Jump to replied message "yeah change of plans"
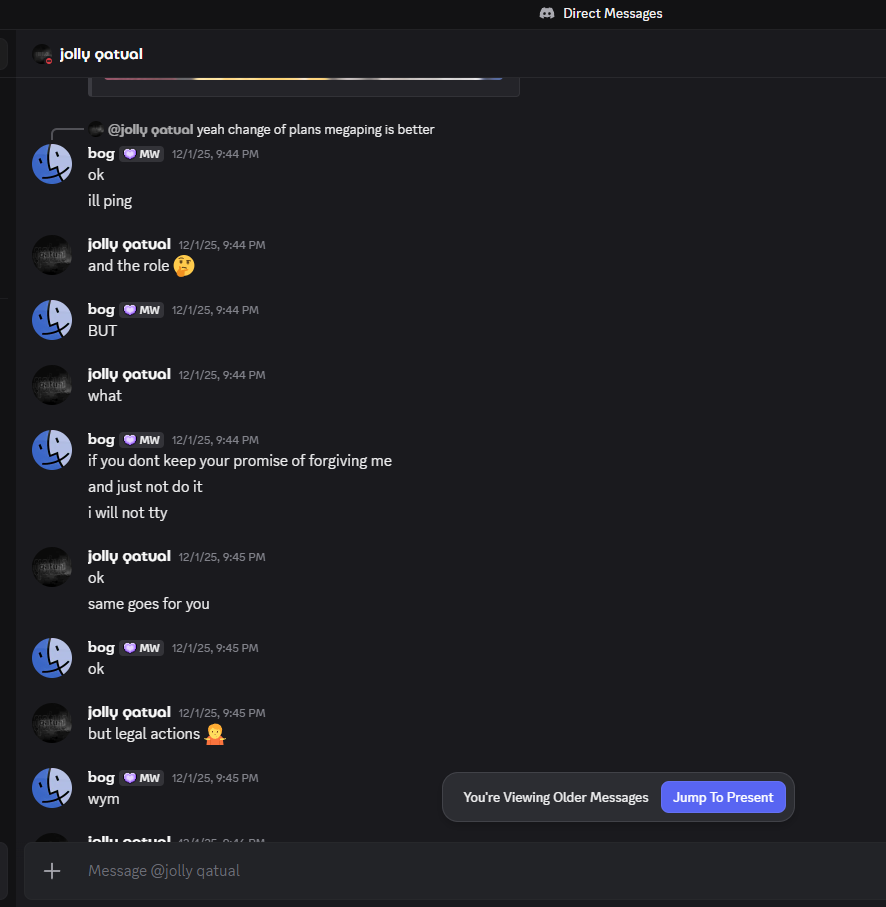Image resolution: width=886 pixels, height=907 pixels. 316,129
